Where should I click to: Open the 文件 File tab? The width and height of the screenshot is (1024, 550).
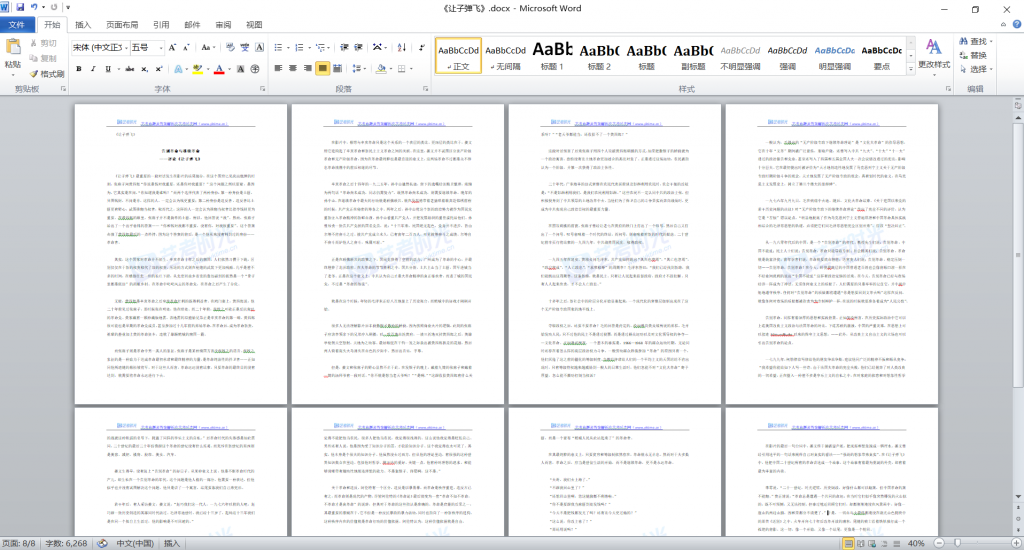point(17,24)
